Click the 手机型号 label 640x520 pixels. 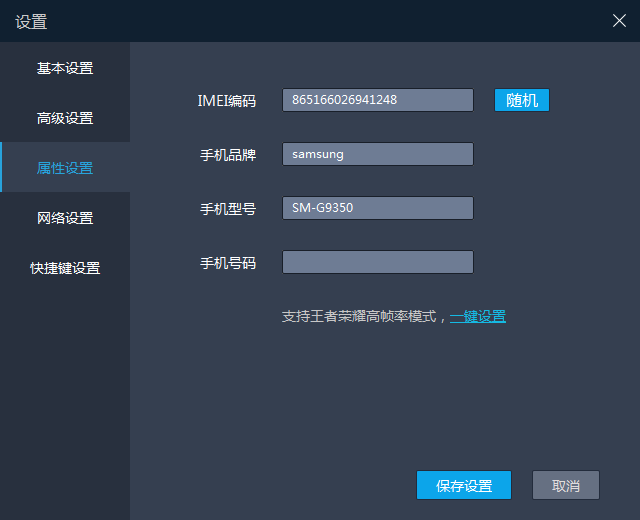[228, 209]
